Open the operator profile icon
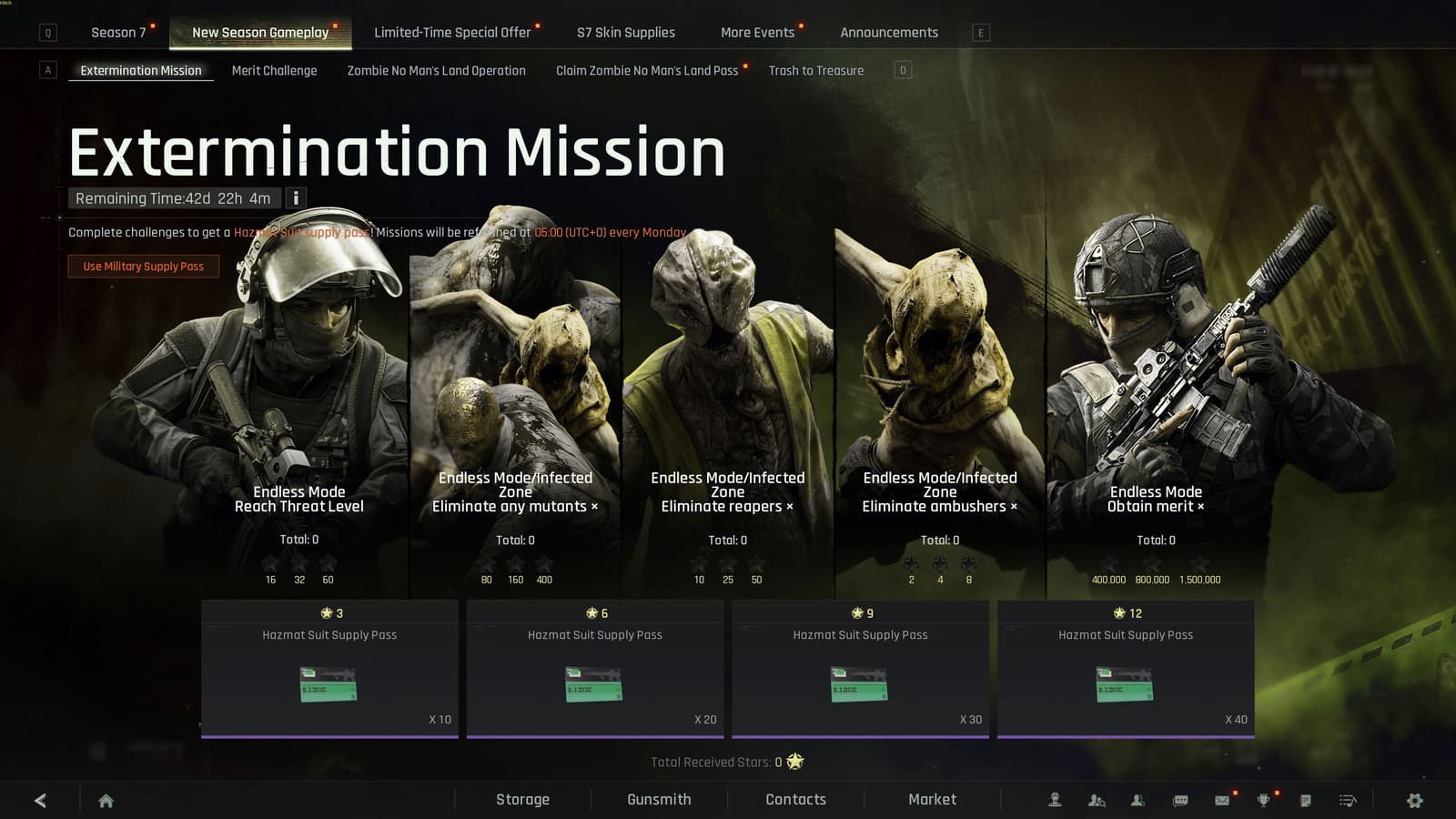Image resolution: width=1456 pixels, height=819 pixels. click(x=1055, y=800)
